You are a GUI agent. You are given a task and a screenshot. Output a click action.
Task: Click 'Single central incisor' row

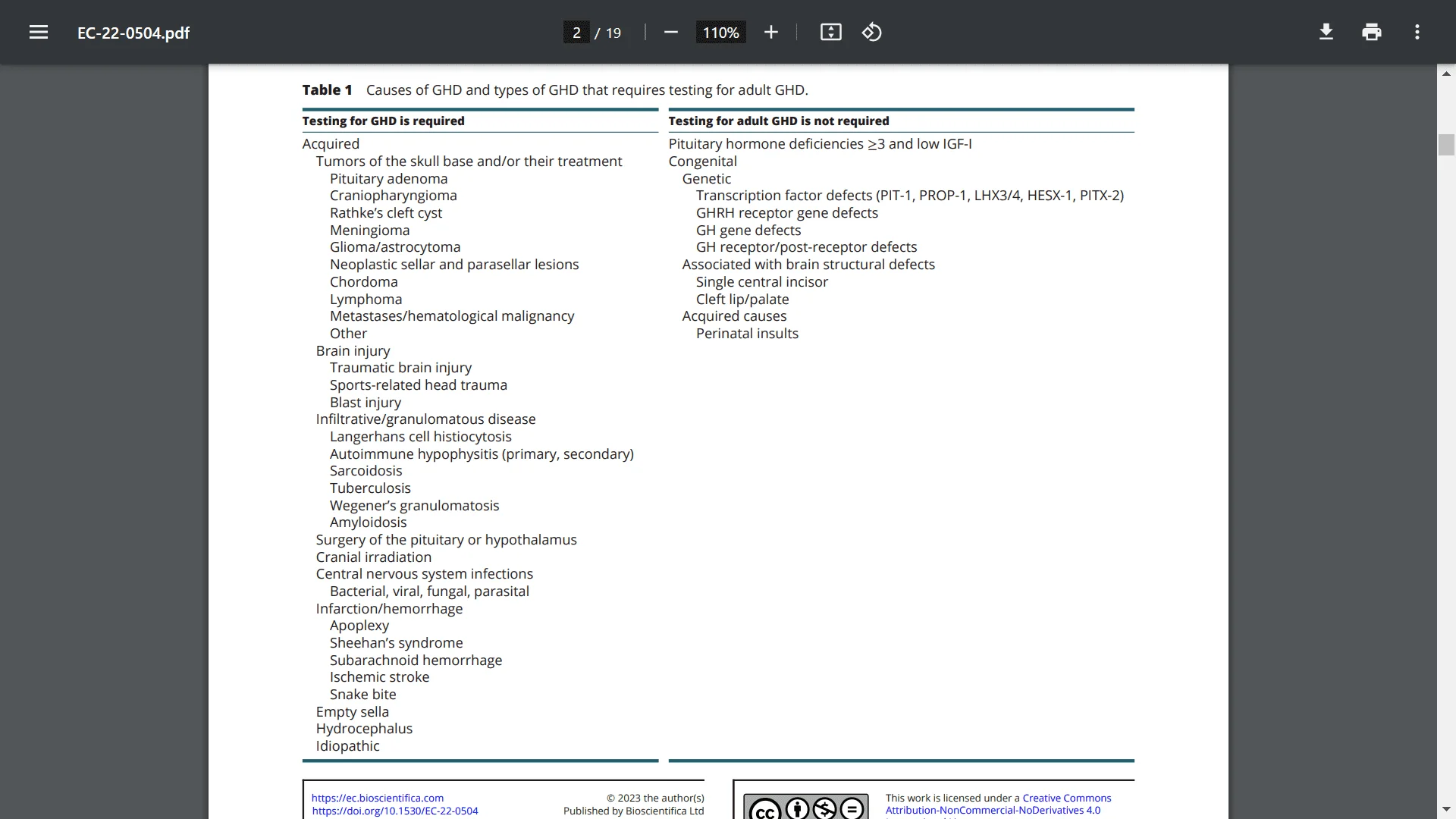point(762,281)
